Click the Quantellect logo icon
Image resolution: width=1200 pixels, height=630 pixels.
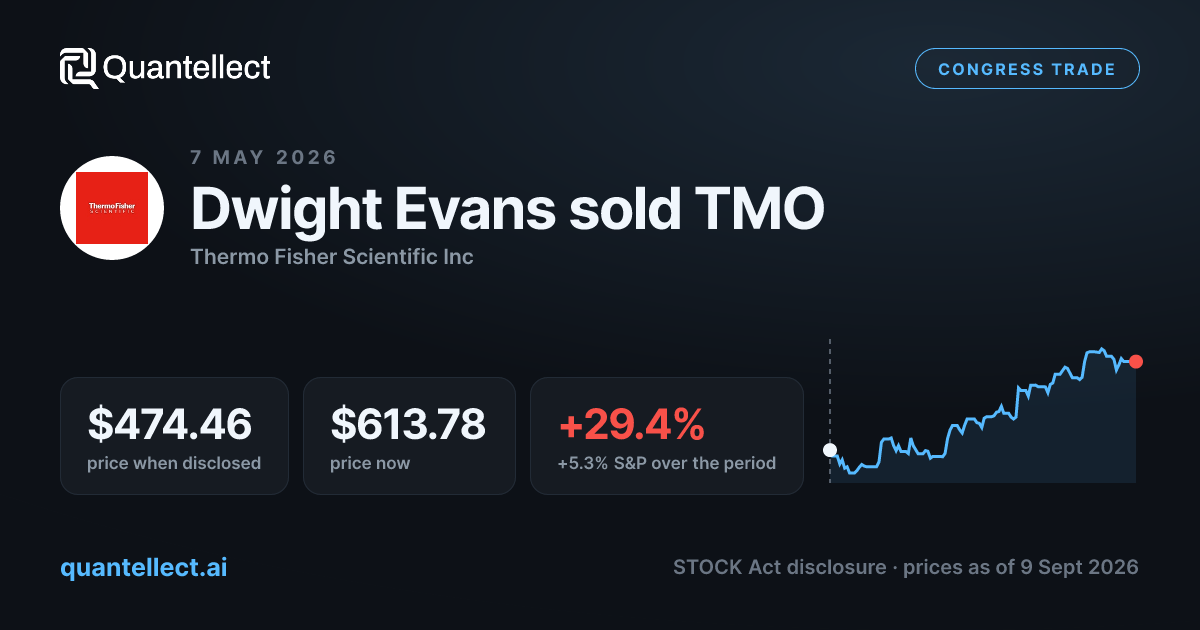(x=78, y=68)
